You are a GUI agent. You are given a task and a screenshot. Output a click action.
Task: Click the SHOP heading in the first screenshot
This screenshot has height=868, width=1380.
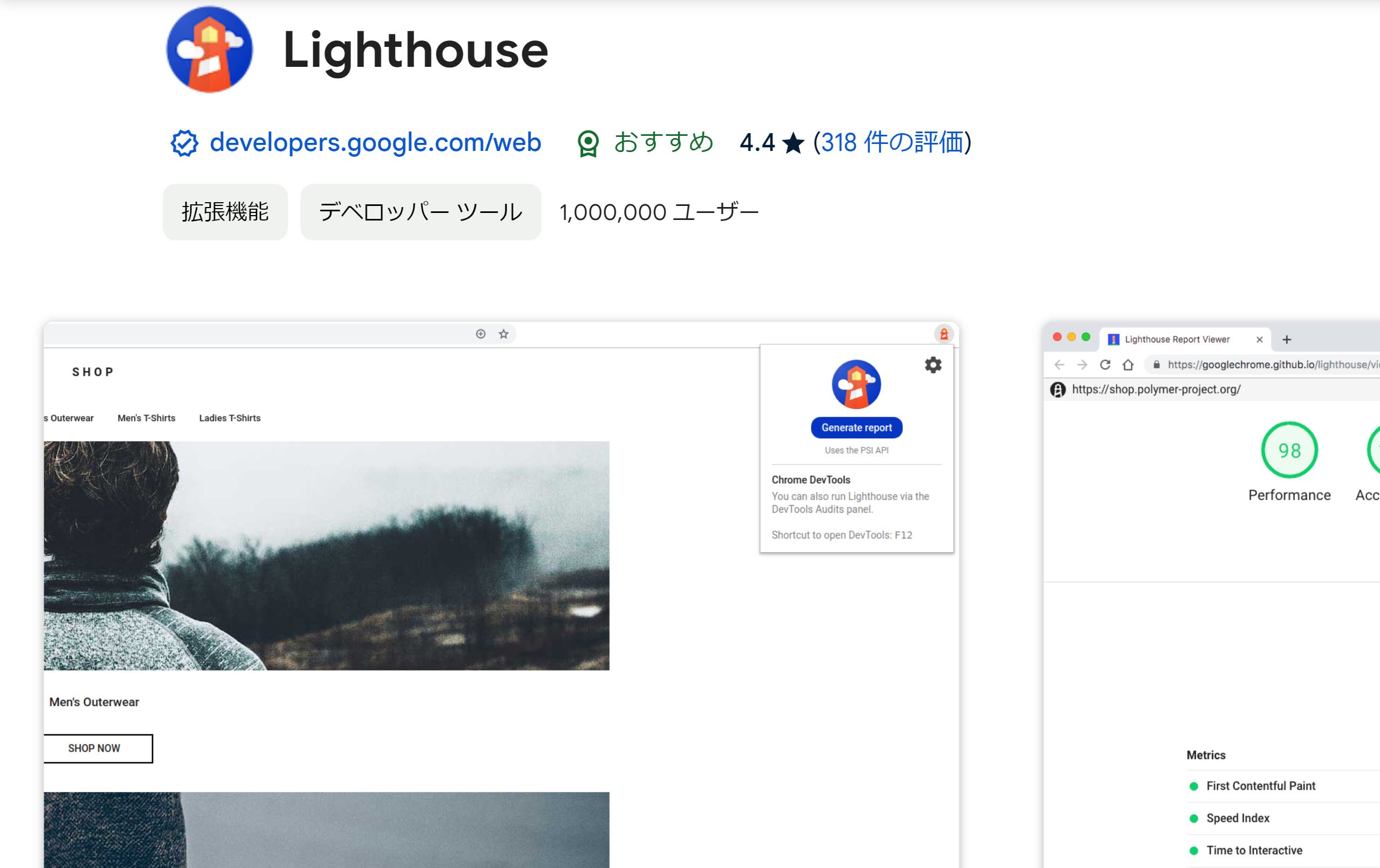(x=93, y=372)
